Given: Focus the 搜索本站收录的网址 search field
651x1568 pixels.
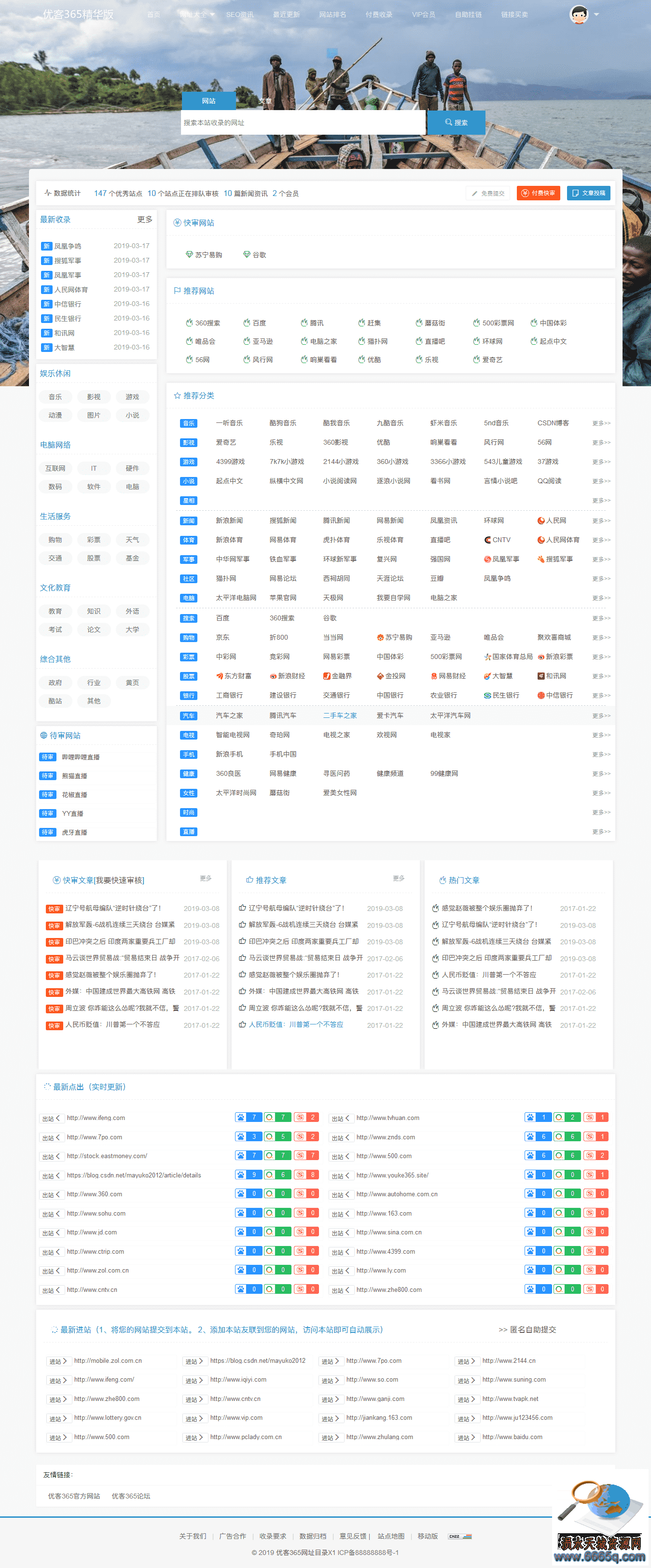Looking at the screenshot, I should tap(303, 122).
